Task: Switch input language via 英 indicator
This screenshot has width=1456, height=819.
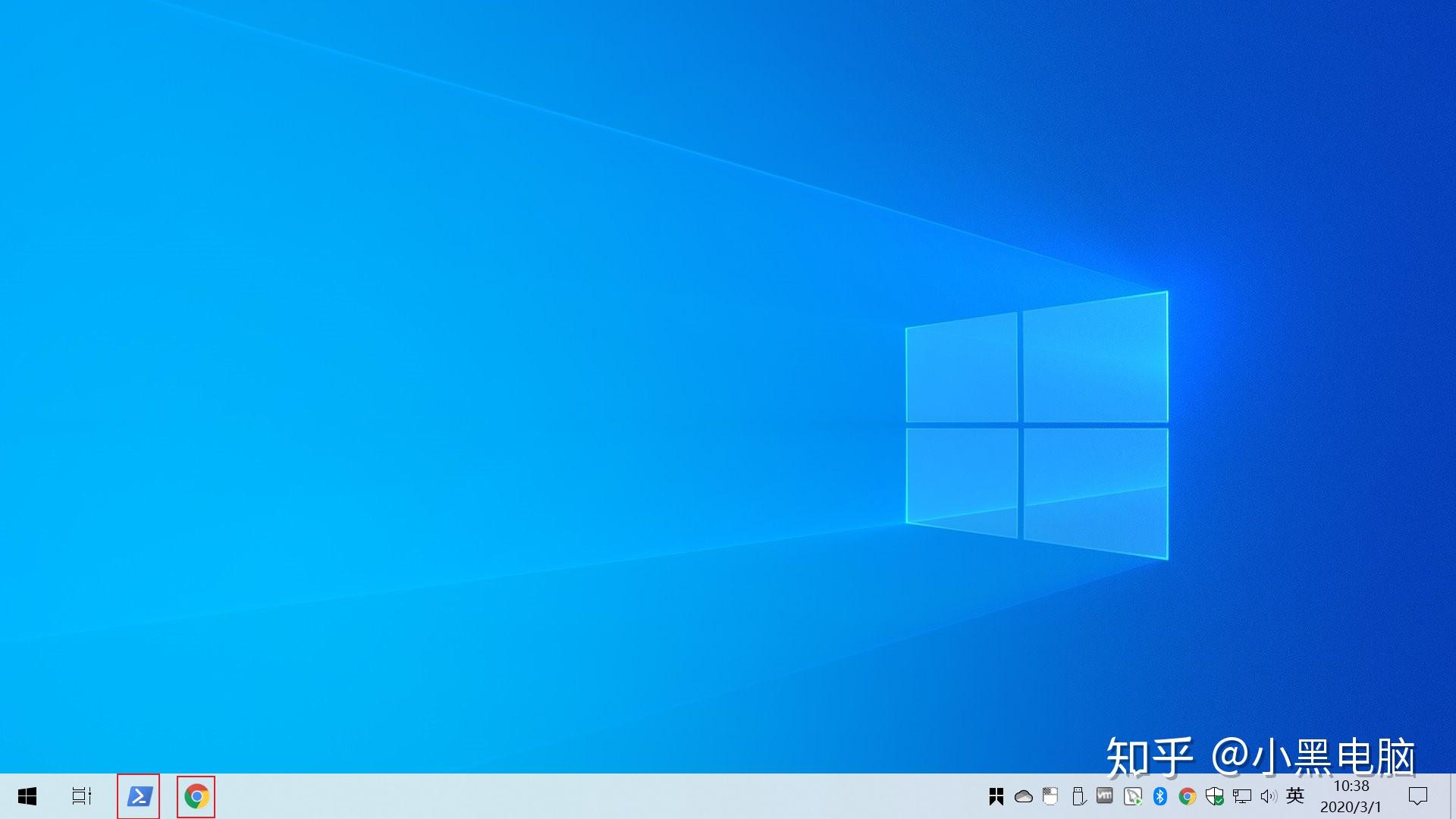Action: tap(1295, 795)
